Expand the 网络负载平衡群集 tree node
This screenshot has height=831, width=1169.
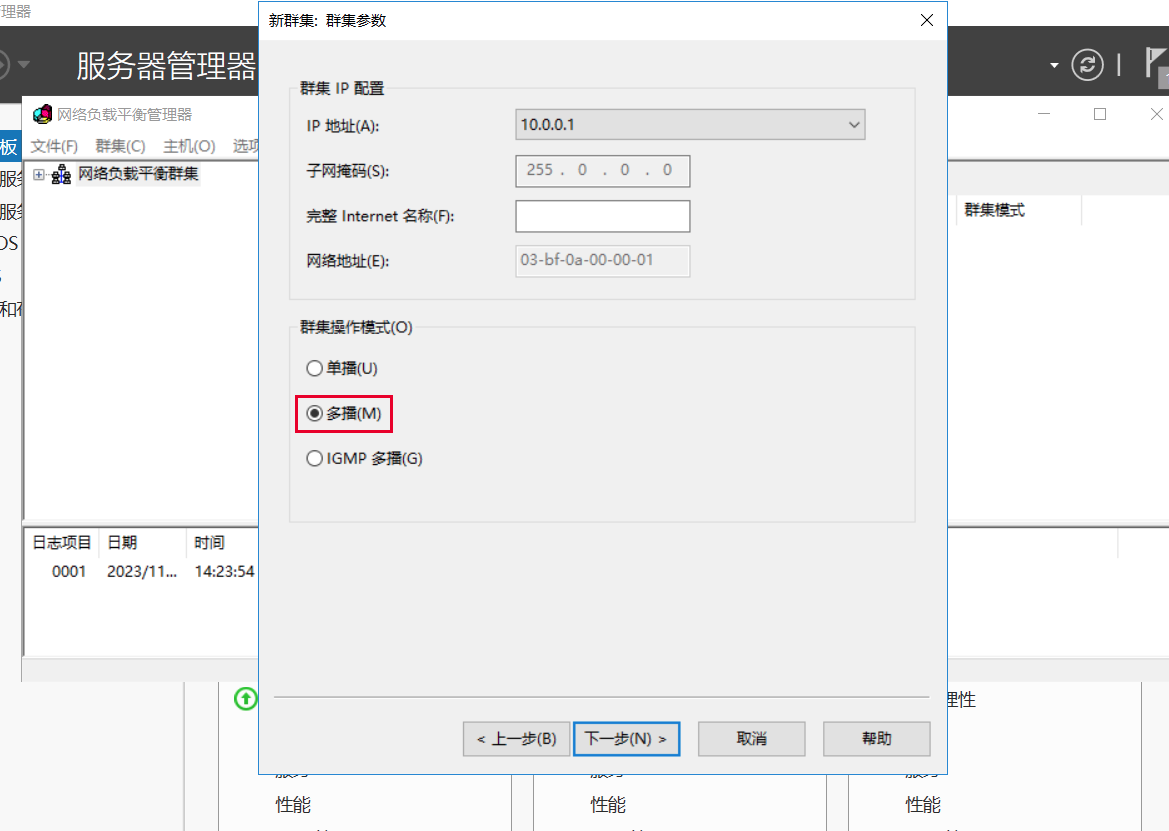39,175
